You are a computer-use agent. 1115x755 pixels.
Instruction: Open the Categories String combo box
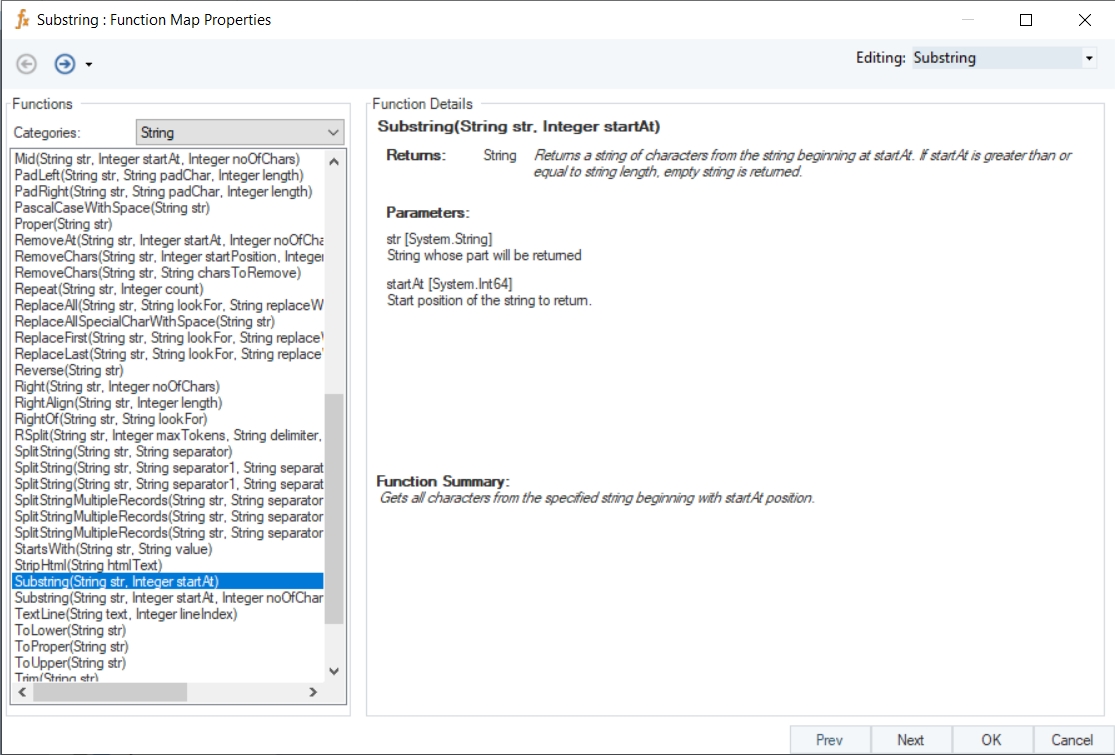(x=239, y=132)
